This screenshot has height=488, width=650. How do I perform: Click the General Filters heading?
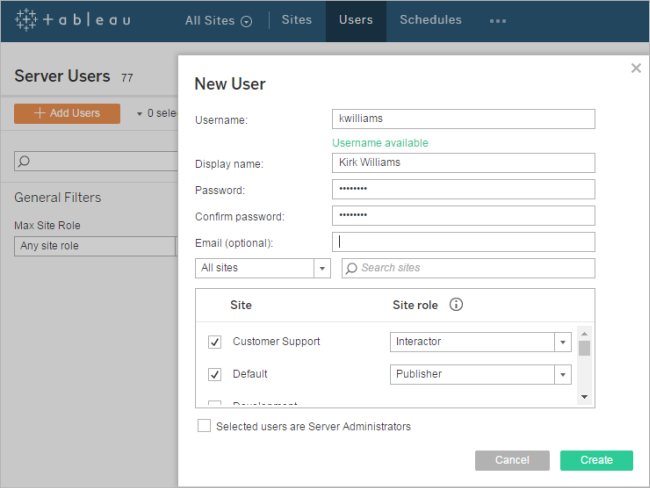pyautogui.click(x=58, y=197)
